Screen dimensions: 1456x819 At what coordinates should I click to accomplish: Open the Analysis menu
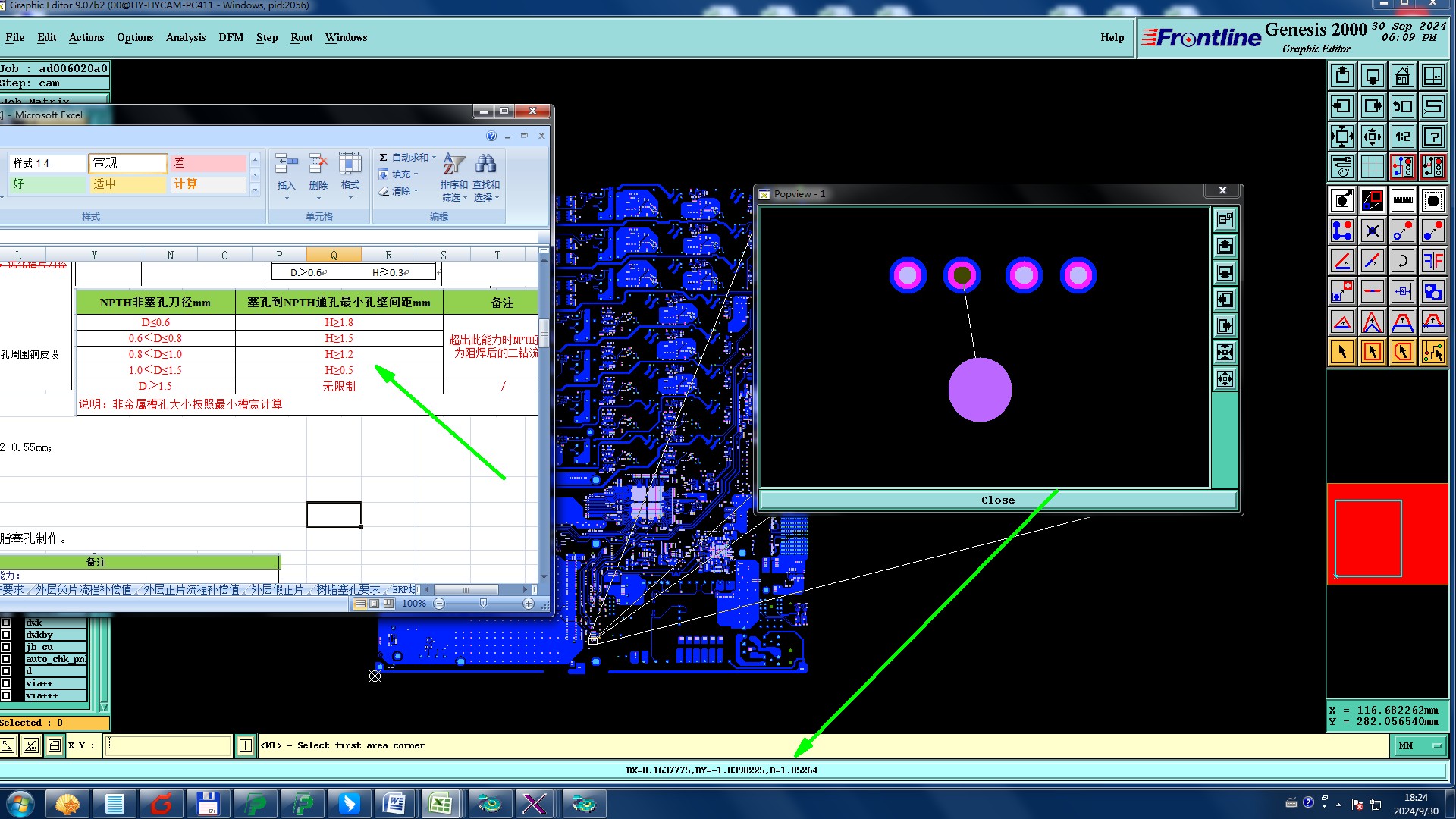[185, 37]
